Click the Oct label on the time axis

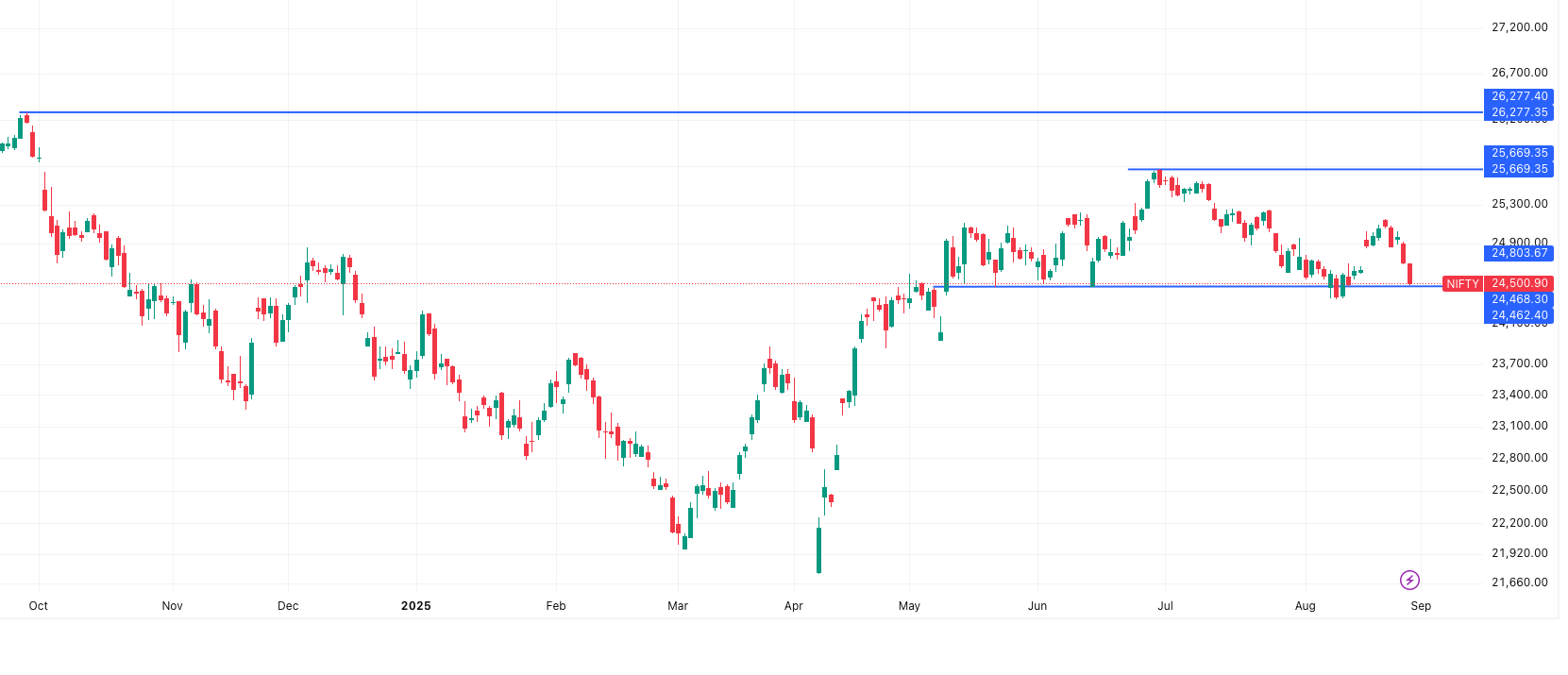coord(39,606)
